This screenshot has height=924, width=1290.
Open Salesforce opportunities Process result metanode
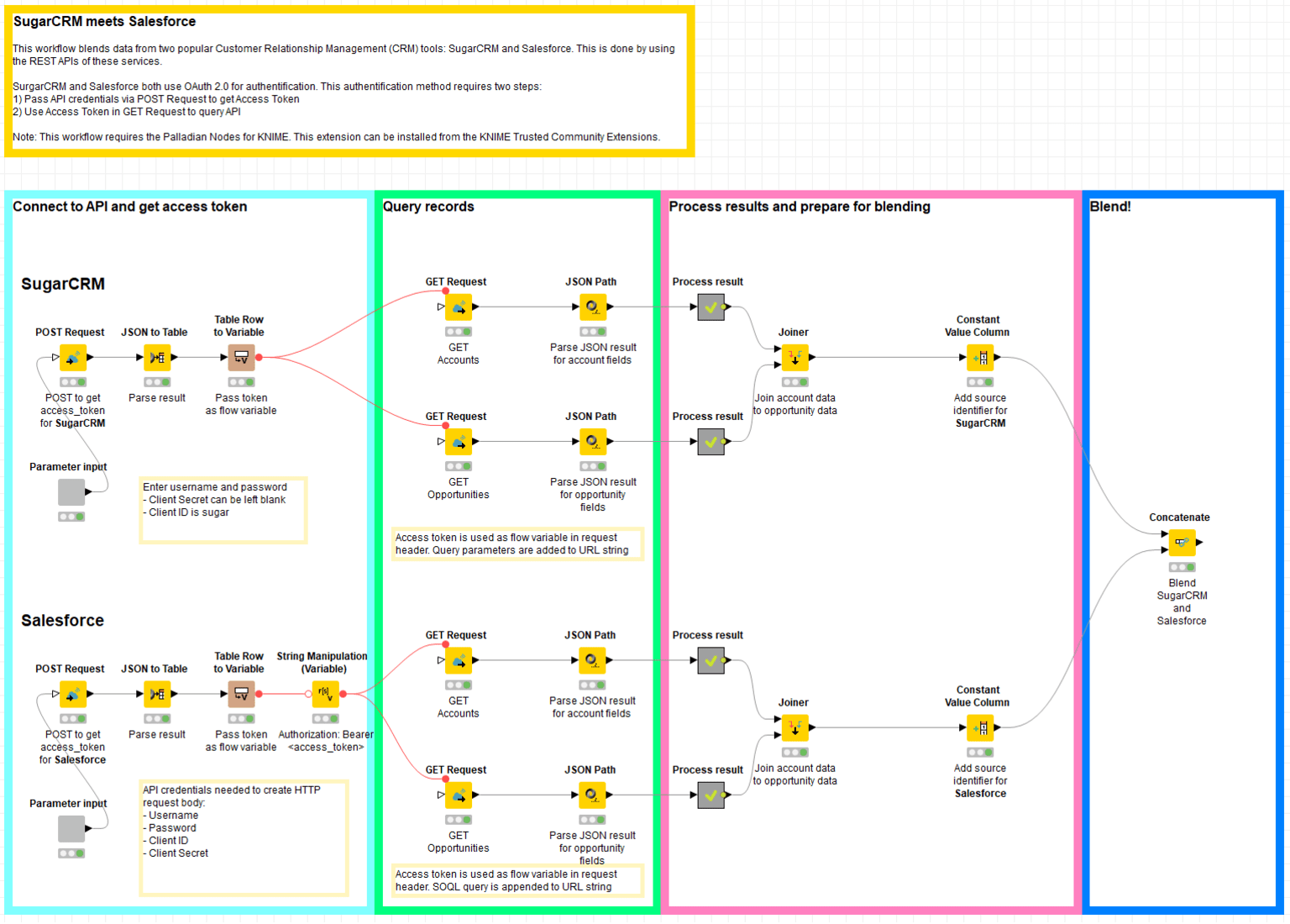click(x=711, y=795)
